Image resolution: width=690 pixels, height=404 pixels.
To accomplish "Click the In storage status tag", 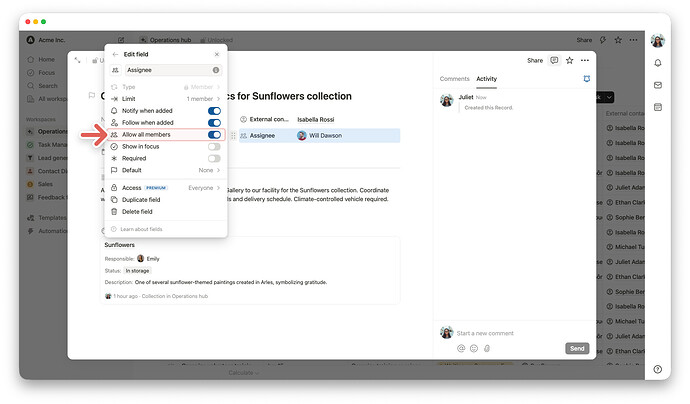I will [137, 271].
